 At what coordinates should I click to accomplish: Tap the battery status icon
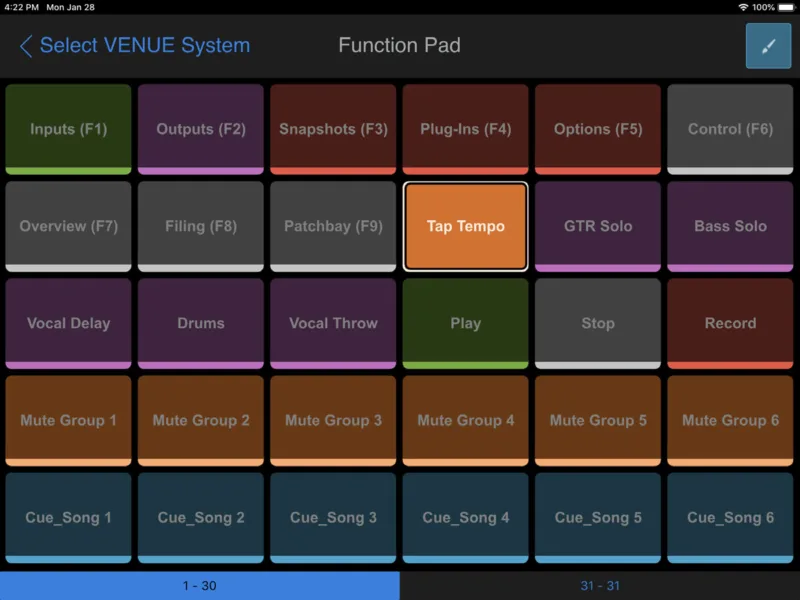787,7
